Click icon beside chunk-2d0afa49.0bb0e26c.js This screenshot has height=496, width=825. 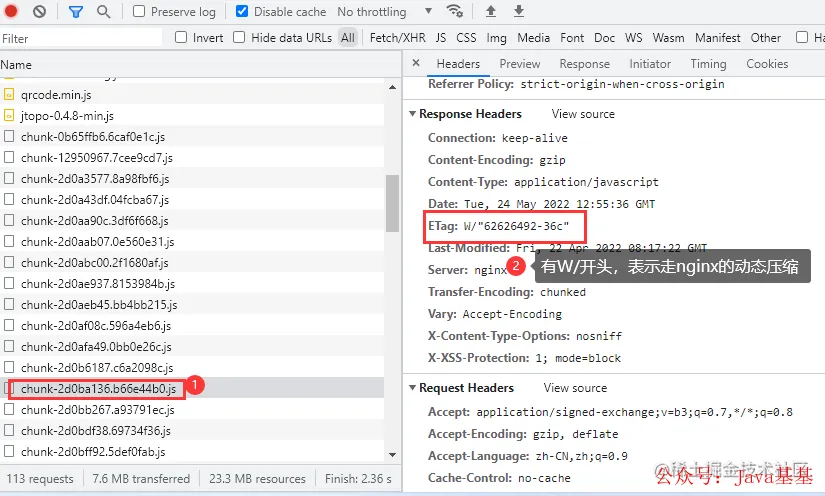pyautogui.click(x=9, y=346)
